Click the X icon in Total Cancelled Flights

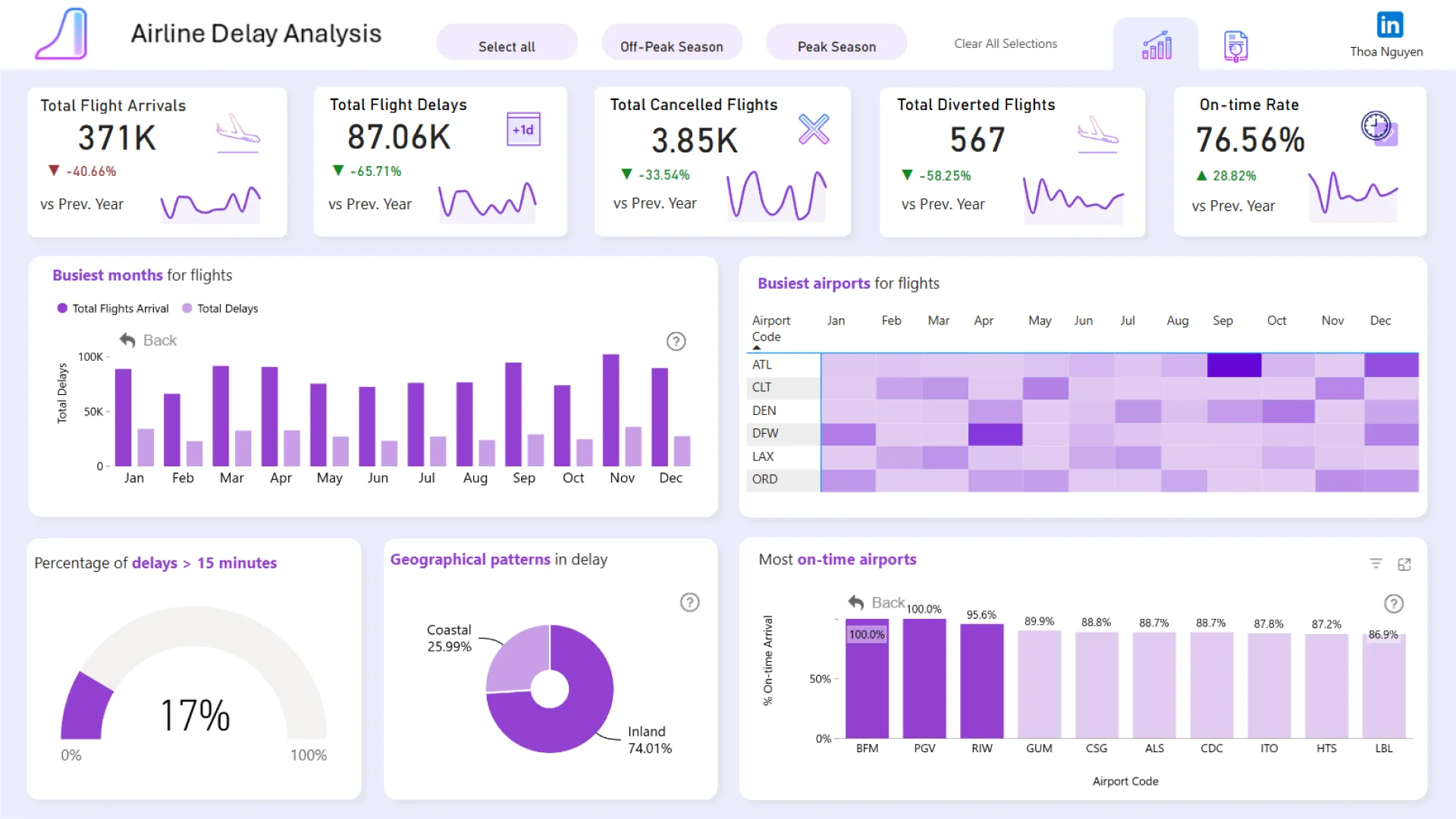pos(814,129)
